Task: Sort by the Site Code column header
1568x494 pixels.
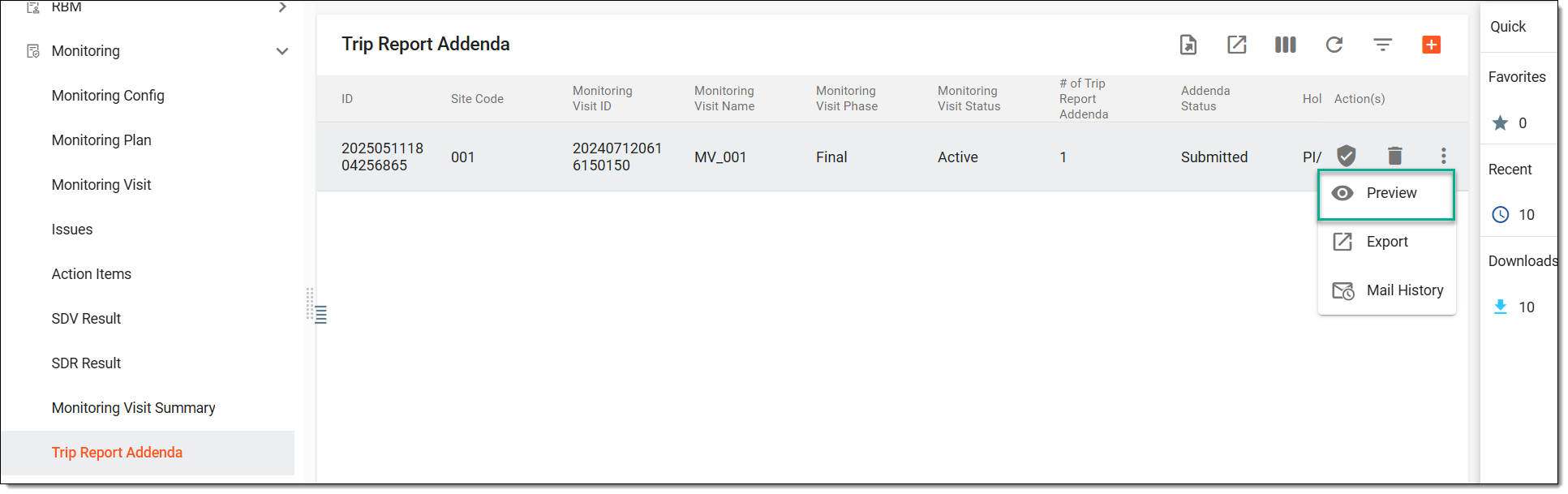Action: (x=477, y=99)
